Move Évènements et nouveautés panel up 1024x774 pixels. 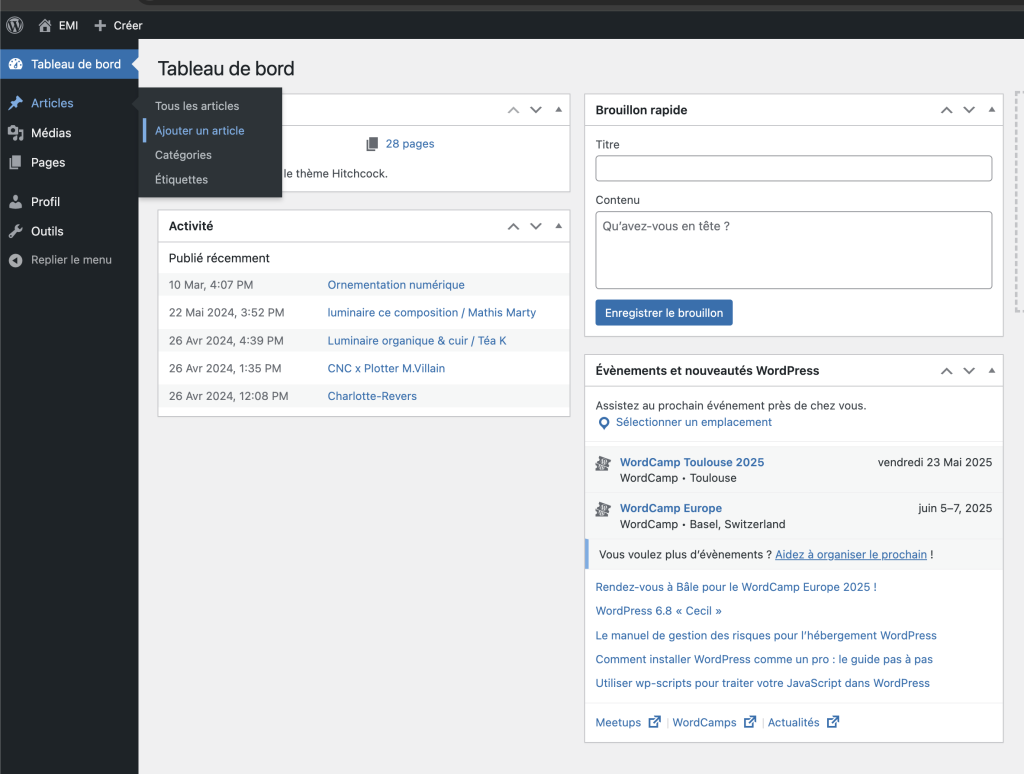tap(946, 370)
